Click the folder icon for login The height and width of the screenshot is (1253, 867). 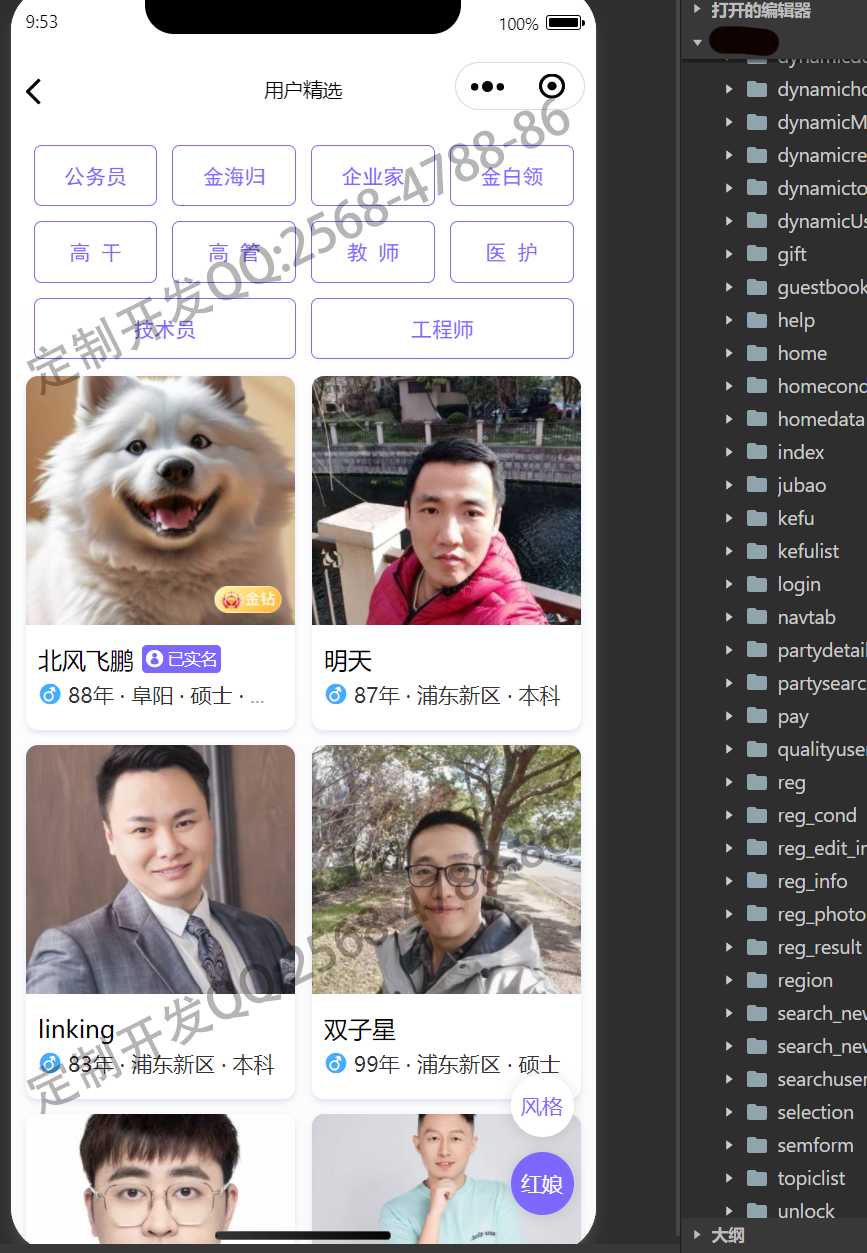758,584
